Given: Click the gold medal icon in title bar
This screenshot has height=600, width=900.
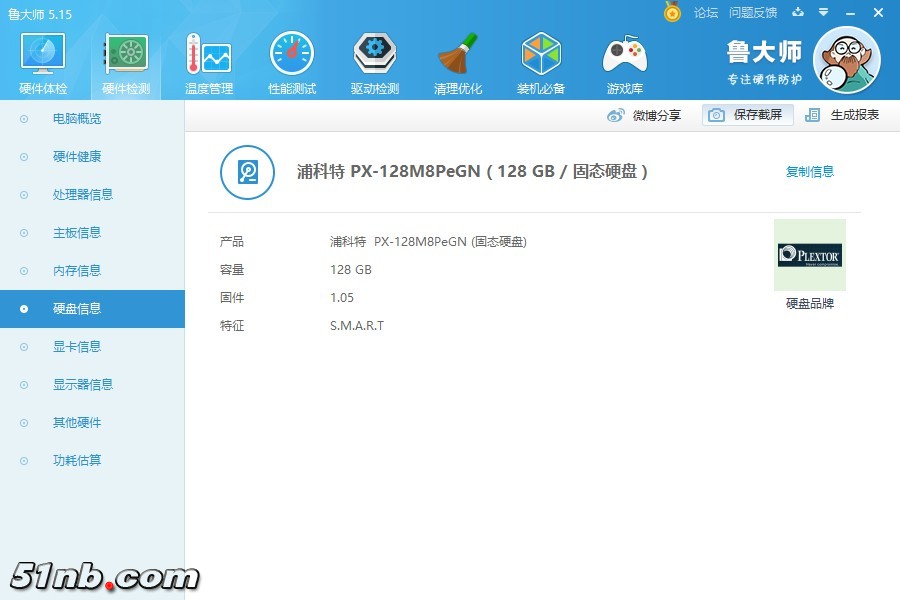Looking at the screenshot, I should click(x=672, y=13).
